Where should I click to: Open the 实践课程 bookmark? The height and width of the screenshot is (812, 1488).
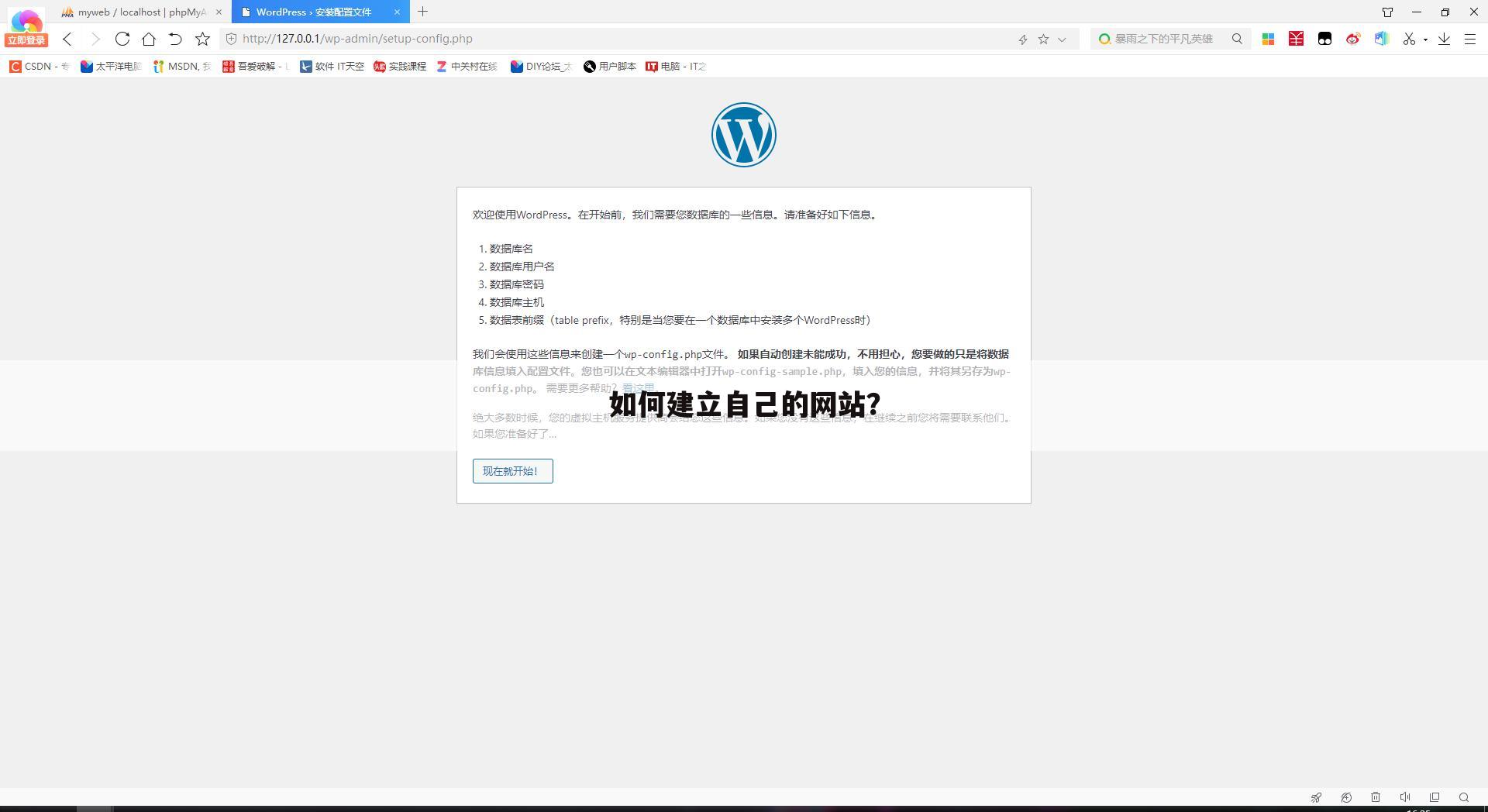[400, 67]
